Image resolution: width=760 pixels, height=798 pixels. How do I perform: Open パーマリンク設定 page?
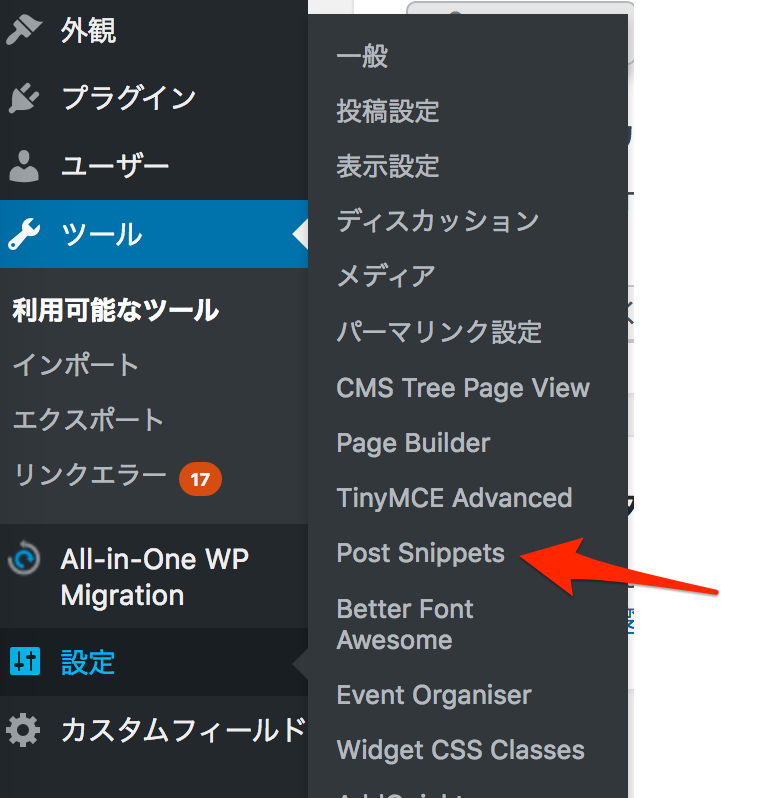coord(439,331)
